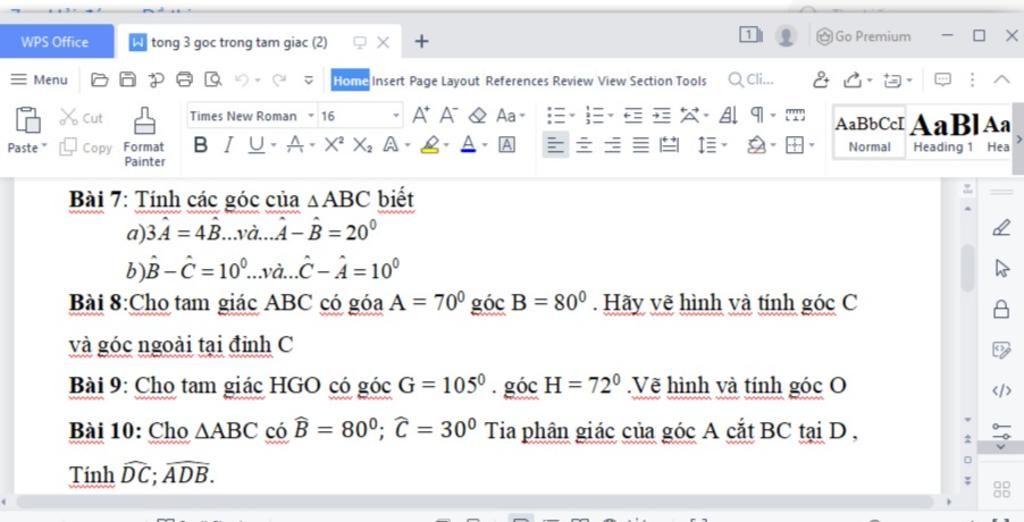The height and width of the screenshot is (522, 1024).
Task: Increase paragraph indent
Action: point(661,116)
